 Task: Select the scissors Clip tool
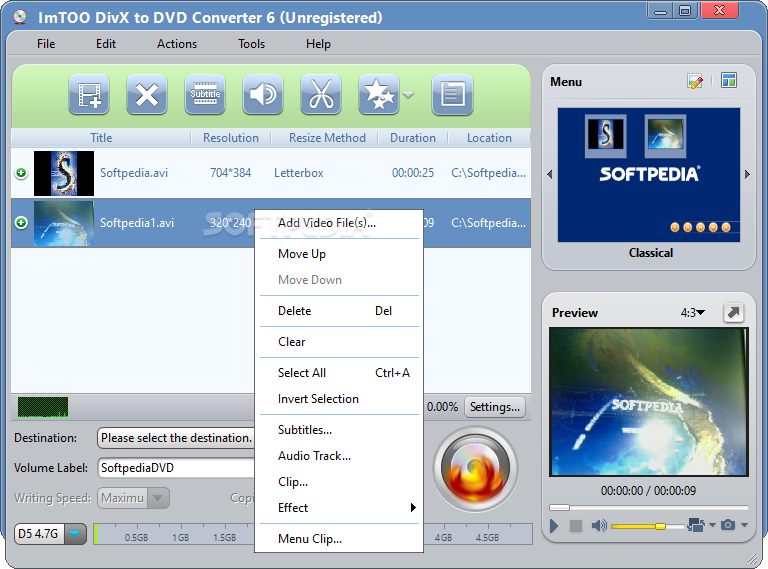click(x=321, y=95)
